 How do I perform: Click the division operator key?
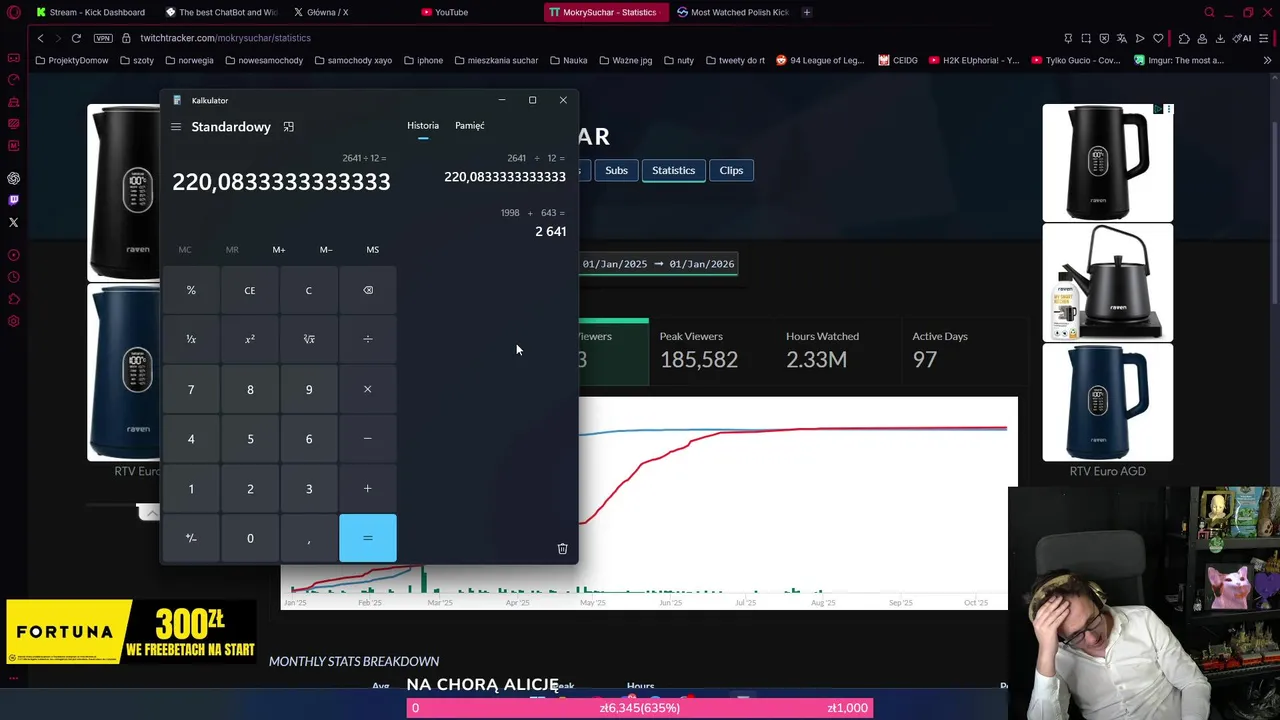point(368,339)
